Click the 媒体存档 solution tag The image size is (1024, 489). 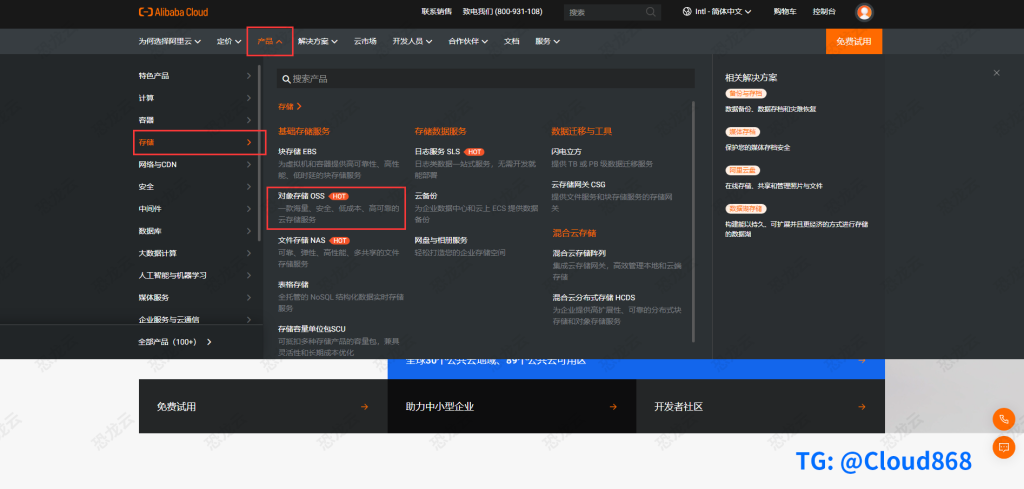[x=741, y=132]
